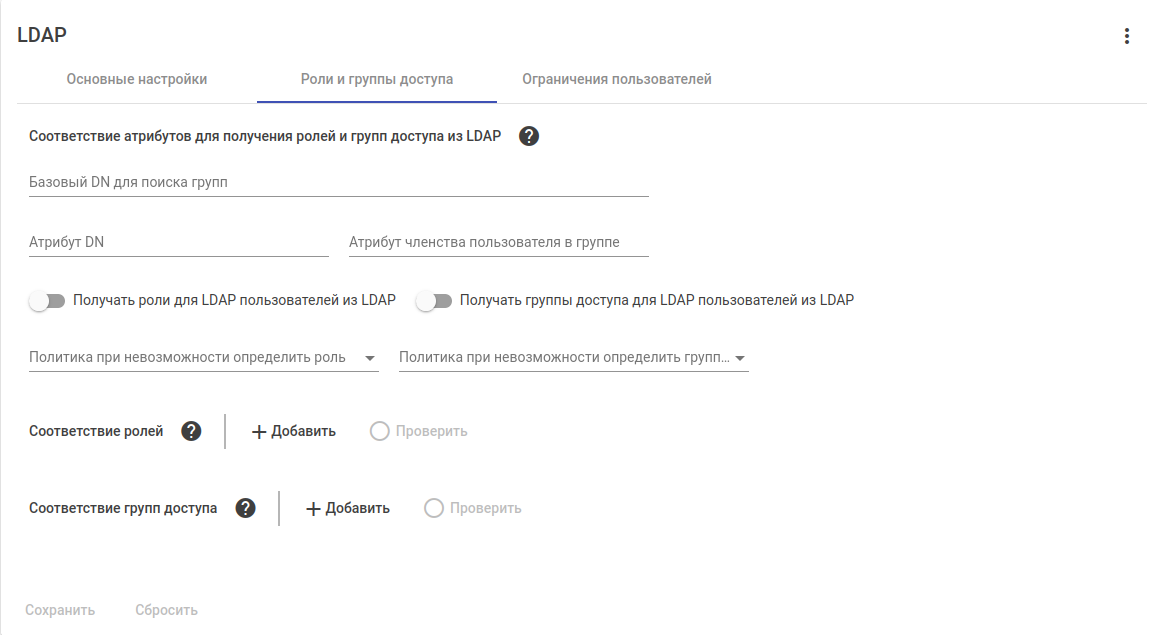Image resolution: width=1160 pixels, height=635 pixels.
Task: Enable getting access groups for LDAP users
Action: (x=433, y=300)
